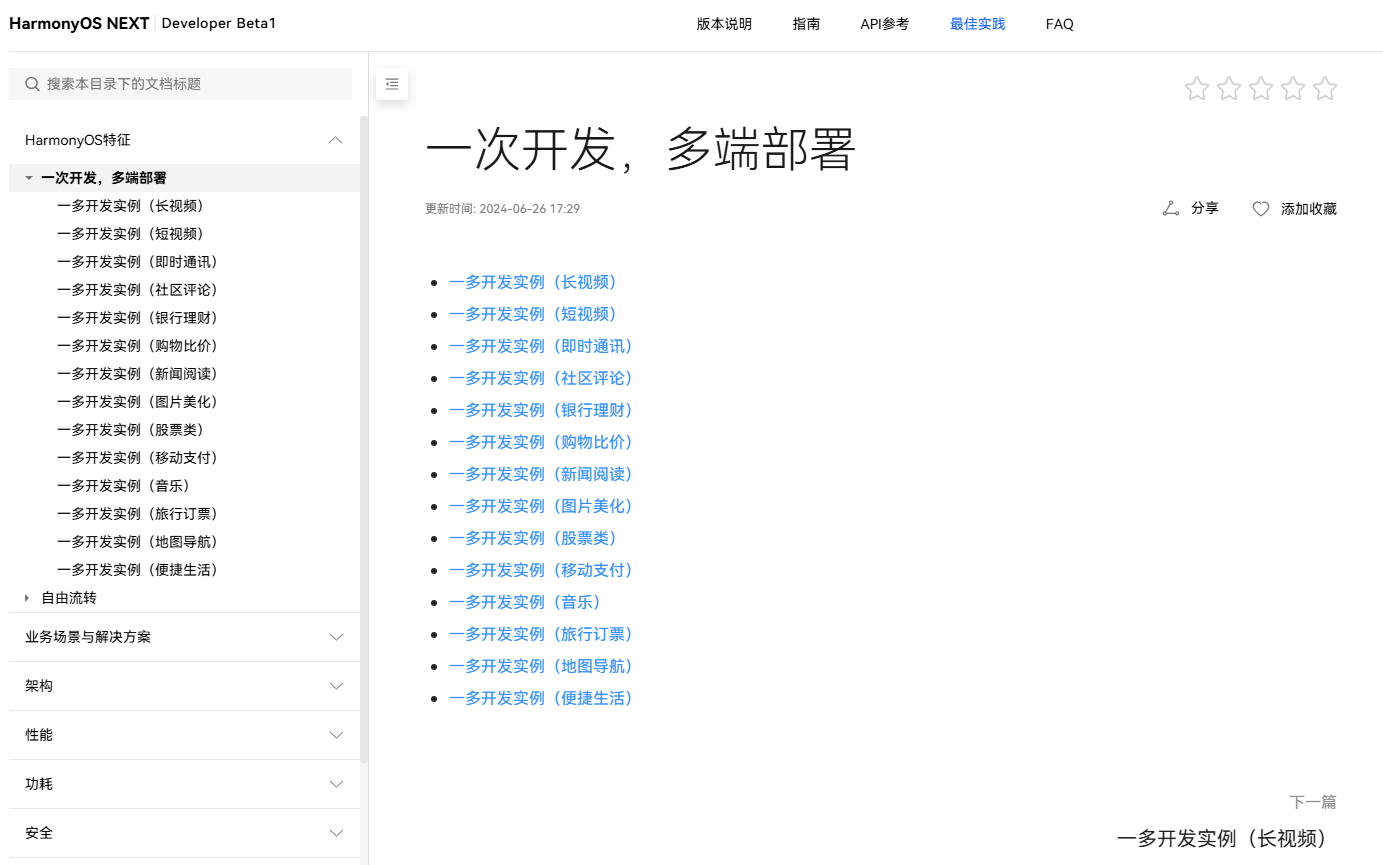1383x865 pixels.
Task: Go to next article 一多开发实例（长视频）
Action: click(1227, 839)
